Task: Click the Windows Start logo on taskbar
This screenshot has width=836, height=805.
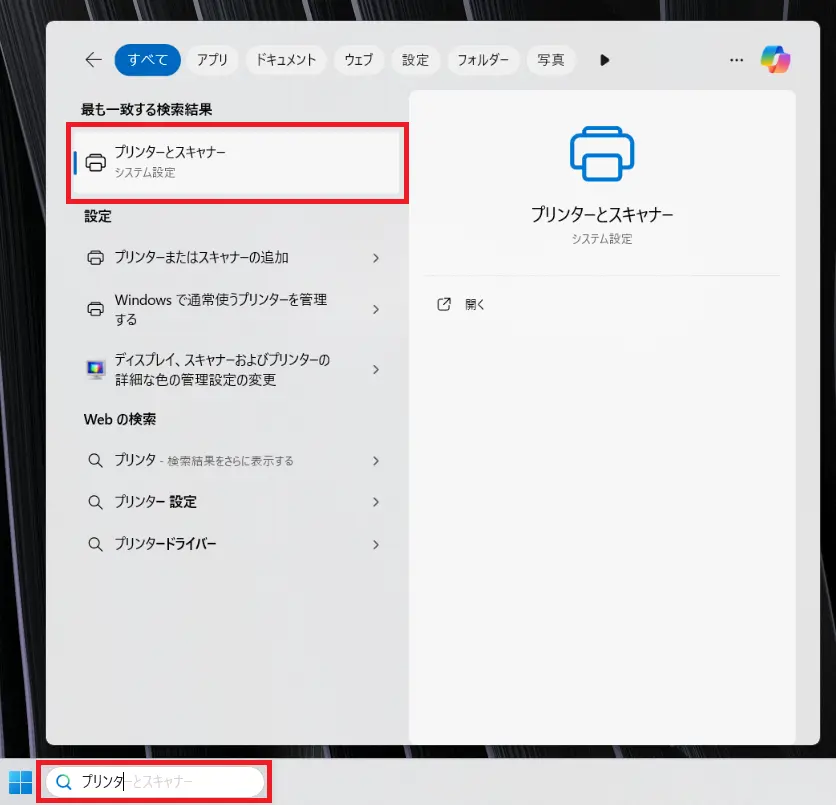Action: (20, 782)
